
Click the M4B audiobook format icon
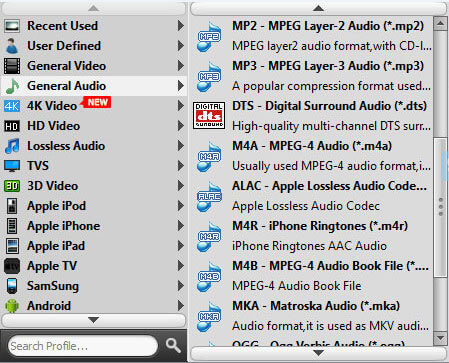click(209, 277)
